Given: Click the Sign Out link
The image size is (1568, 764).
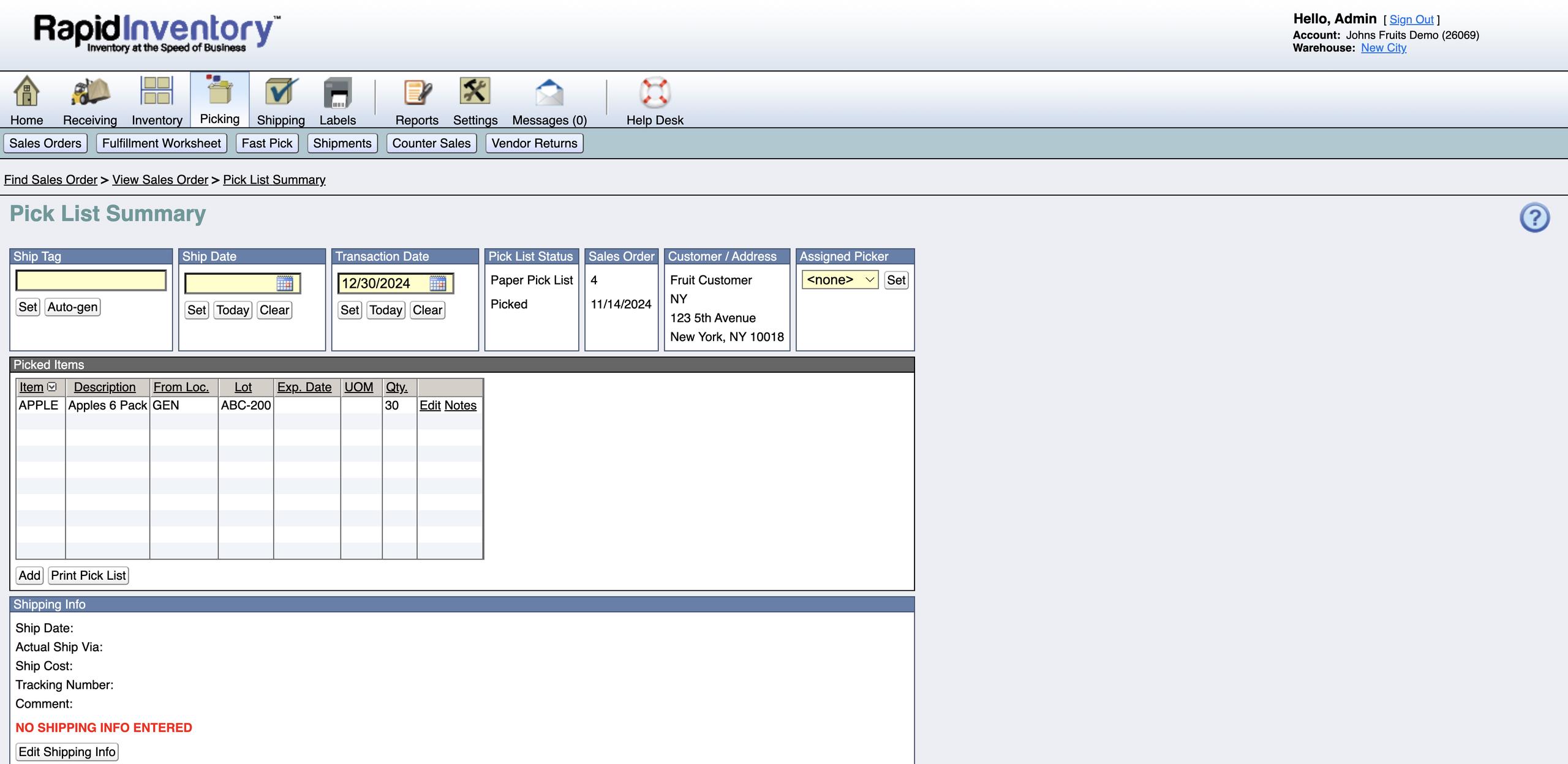Looking at the screenshot, I should pos(1411,20).
